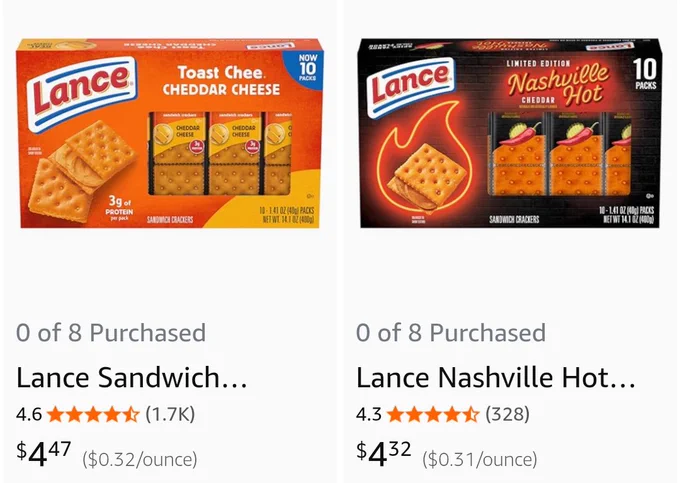Image resolution: width=680 pixels, height=483 pixels.
Task: Click the 4.3 star rating icons
Action: 433,414
